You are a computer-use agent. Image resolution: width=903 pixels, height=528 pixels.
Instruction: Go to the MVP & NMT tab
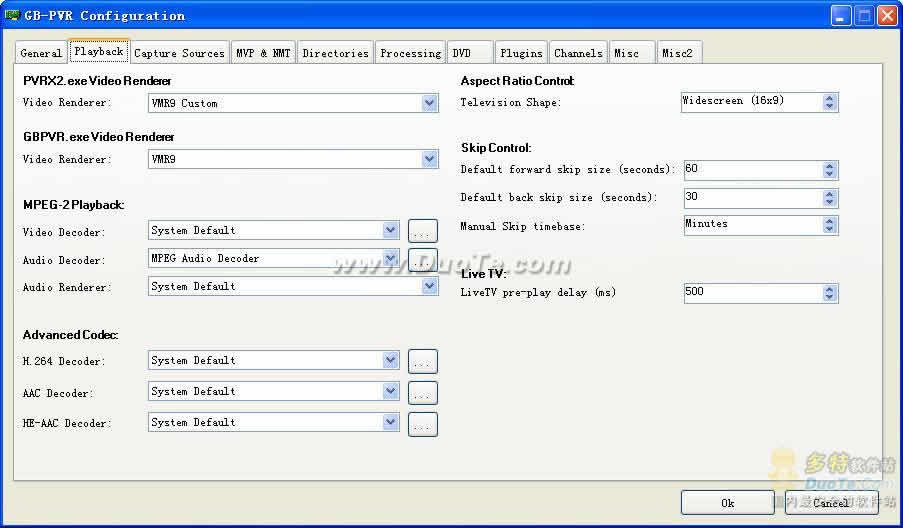(263, 52)
